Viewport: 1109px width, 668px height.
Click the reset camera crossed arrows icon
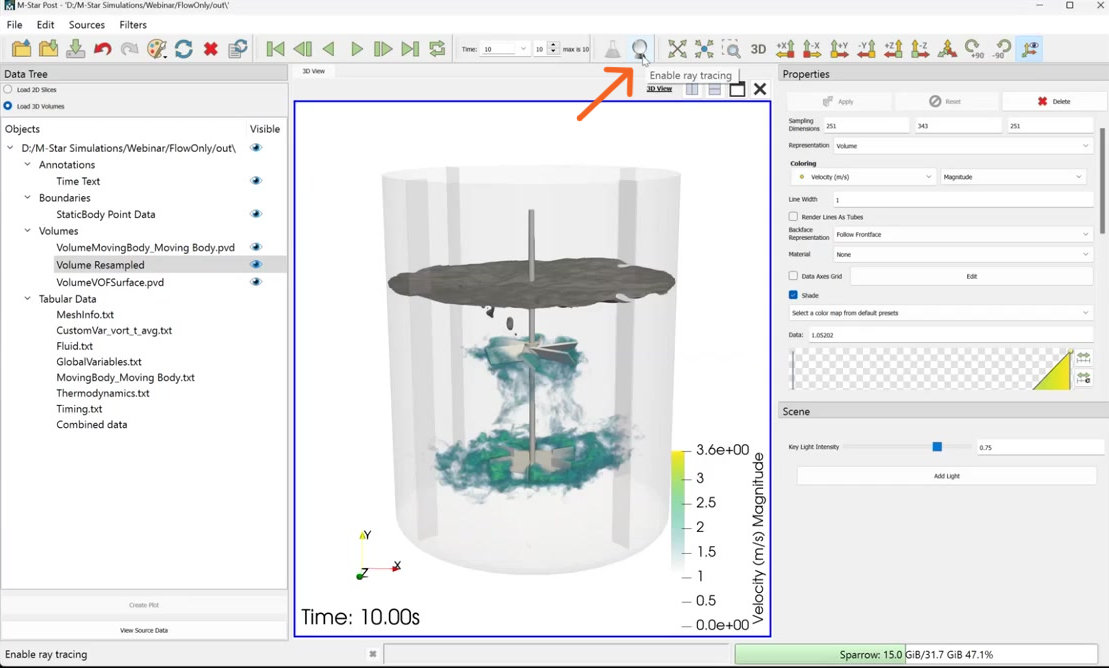tap(677, 49)
